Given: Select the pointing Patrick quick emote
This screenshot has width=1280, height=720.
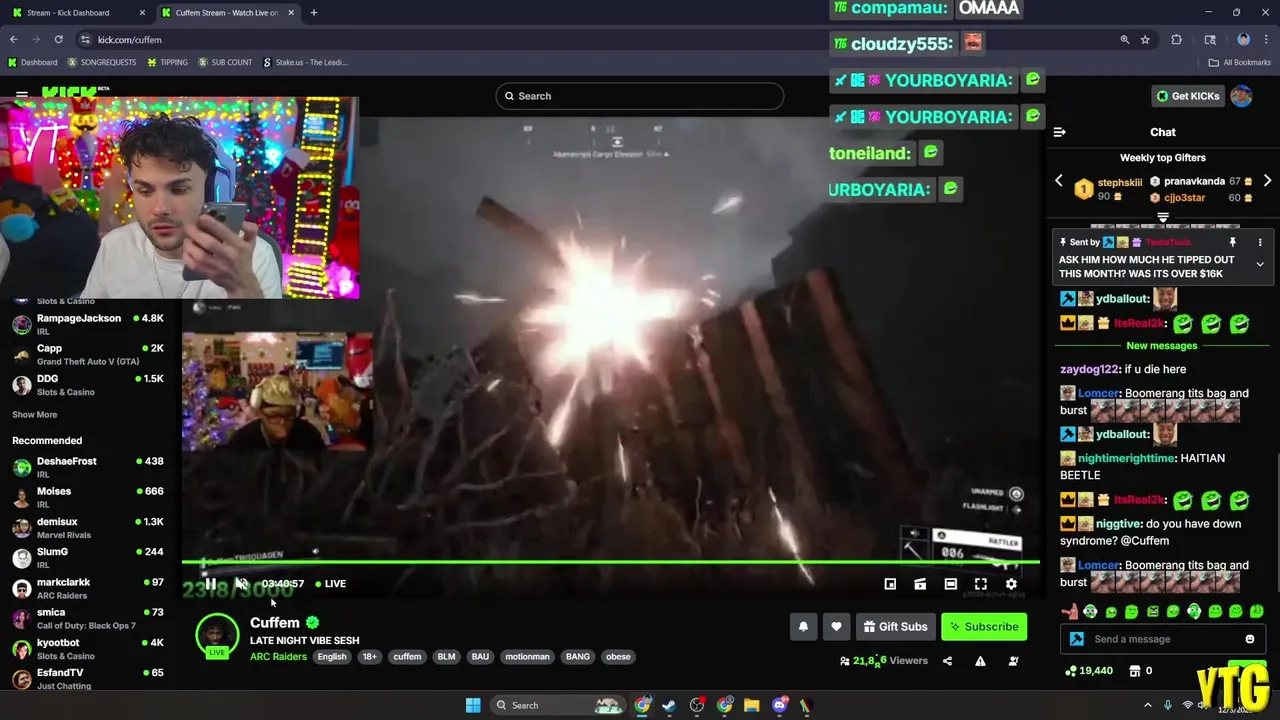Looking at the screenshot, I should [x=1070, y=611].
